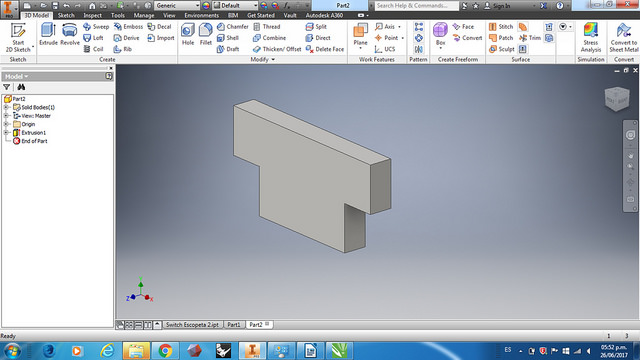The image size is (640, 360).
Task: Select the Emboss tool
Action: coord(128,27)
